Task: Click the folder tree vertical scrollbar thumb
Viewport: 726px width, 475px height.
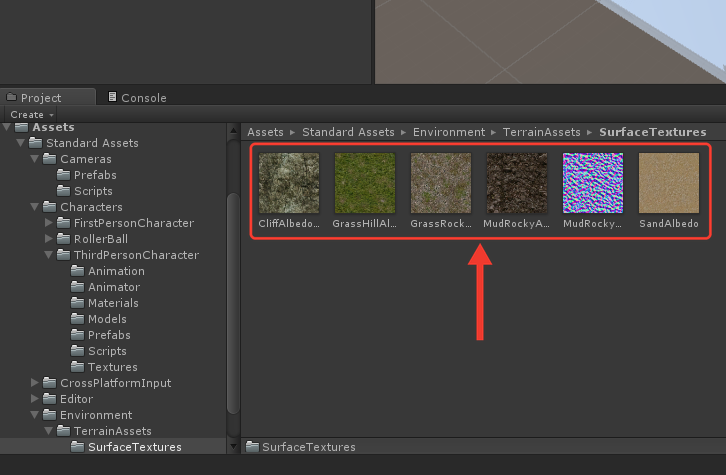Action: tap(233, 304)
